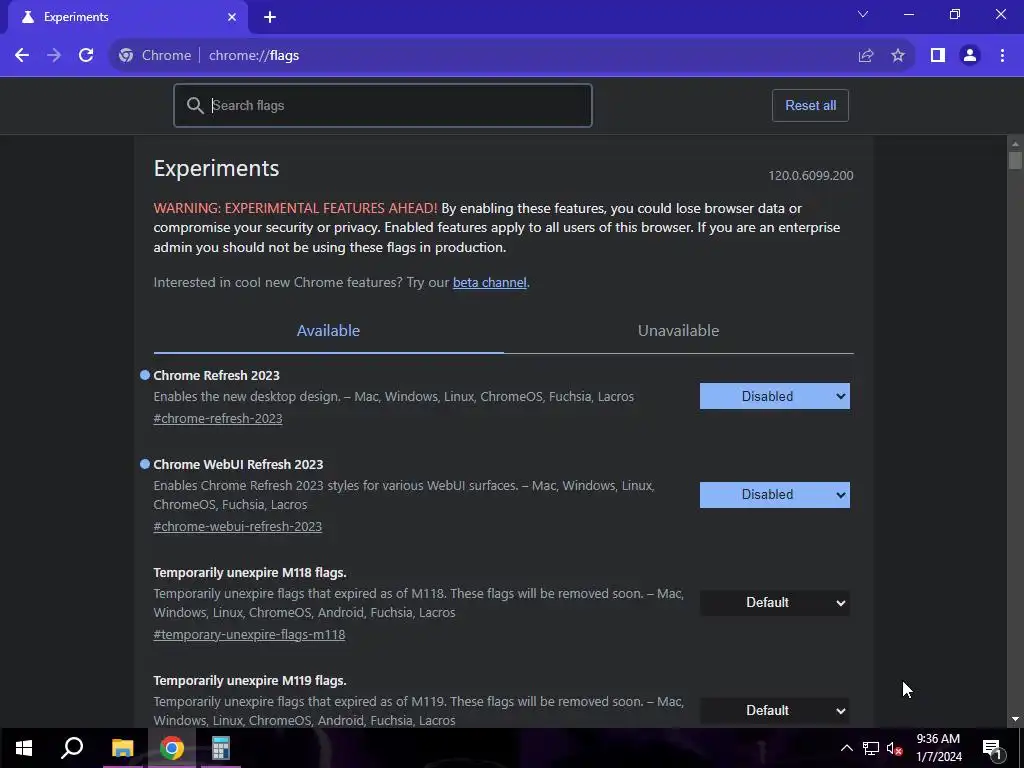Image resolution: width=1024 pixels, height=768 pixels.
Task: Open the Chrome WebUI Refresh 2023 dropdown
Action: coord(775,495)
